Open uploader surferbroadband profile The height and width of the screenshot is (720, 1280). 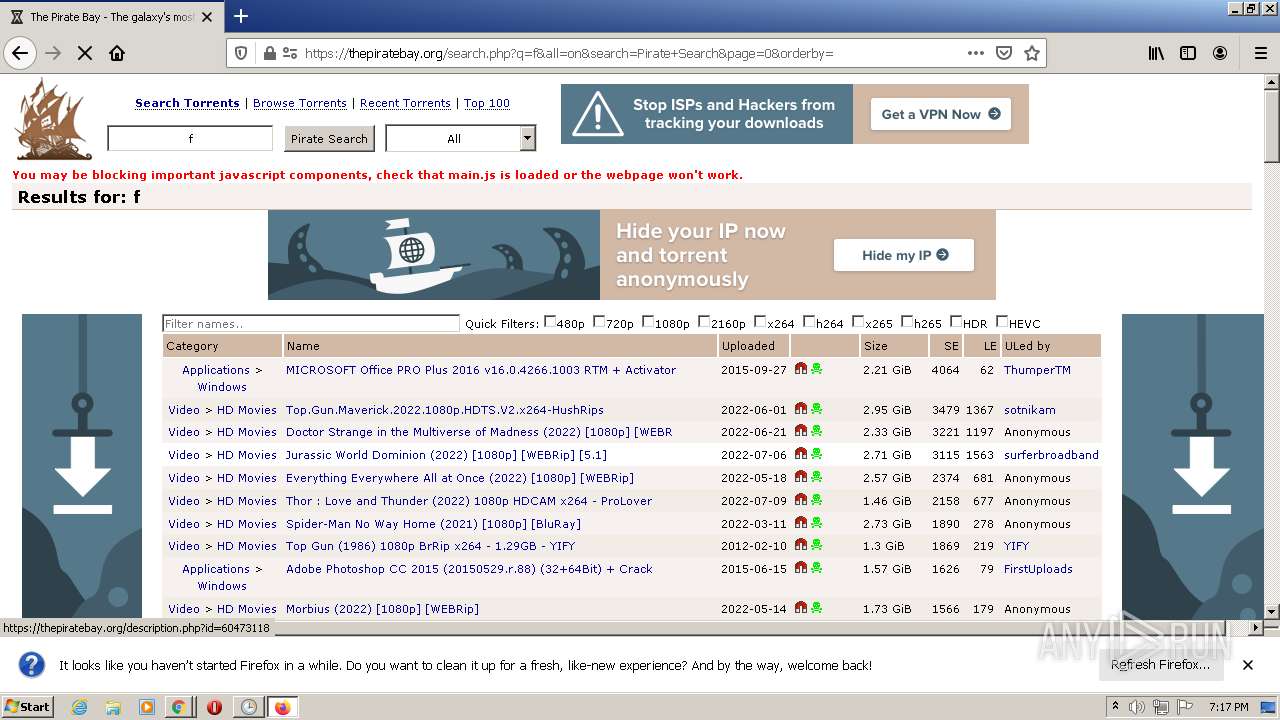pyautogui.click(x=1051, y=455)
